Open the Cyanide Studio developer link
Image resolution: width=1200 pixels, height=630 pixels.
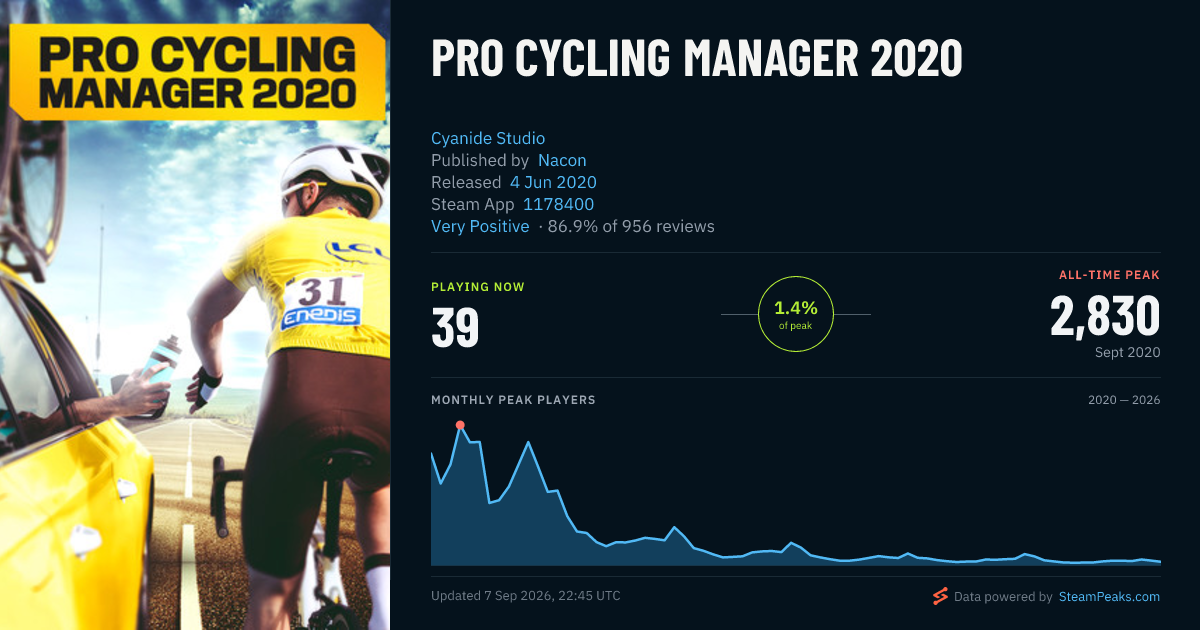pyautogui.click(x=488, y=138)
